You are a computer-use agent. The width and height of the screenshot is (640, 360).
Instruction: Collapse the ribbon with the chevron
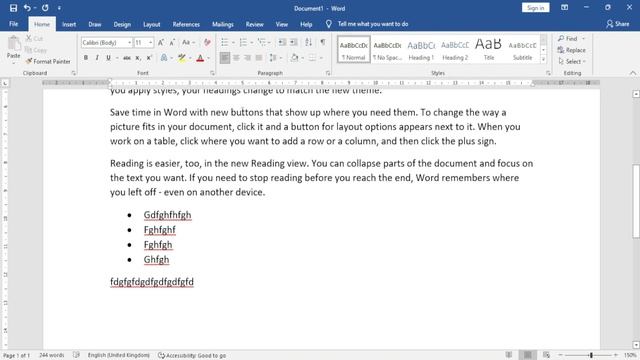(633, 73)
